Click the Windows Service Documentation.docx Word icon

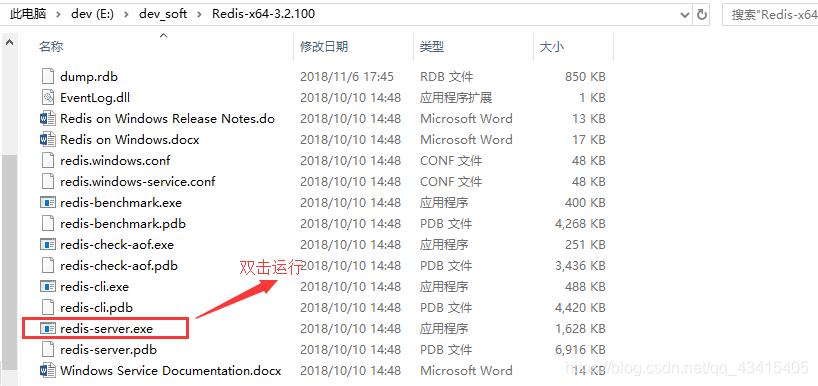[48, 371]
